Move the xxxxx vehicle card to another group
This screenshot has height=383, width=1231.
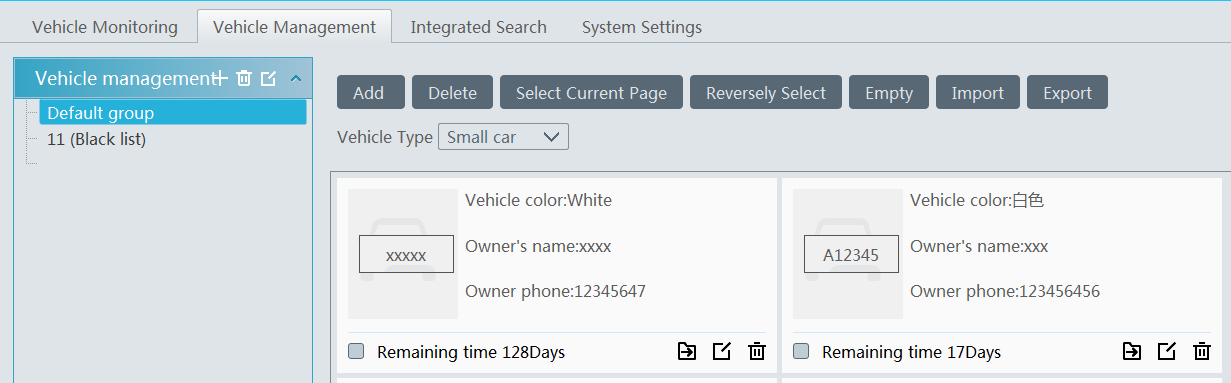tap(687, 351)
